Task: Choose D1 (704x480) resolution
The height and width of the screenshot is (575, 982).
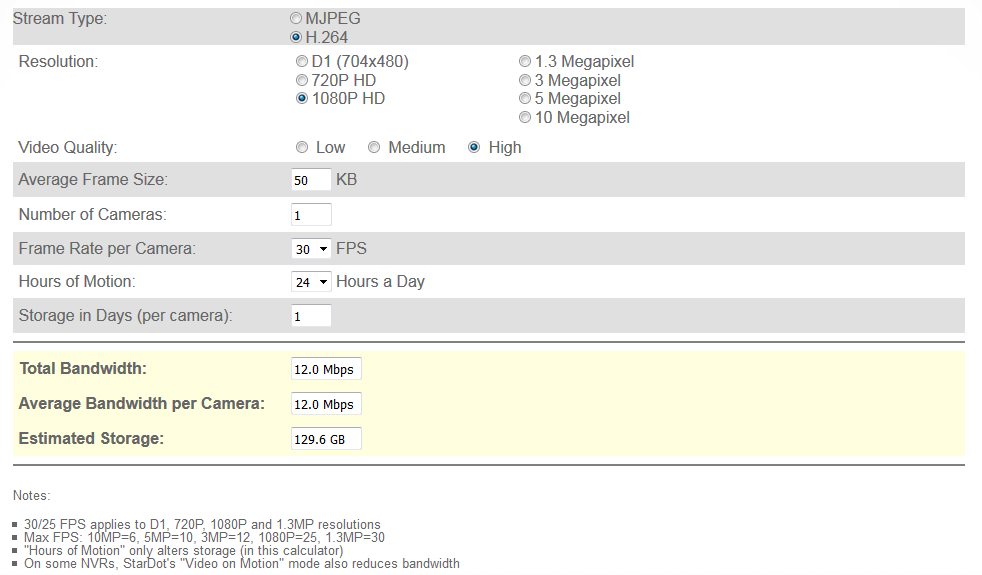Action: (x=302, y=62)
